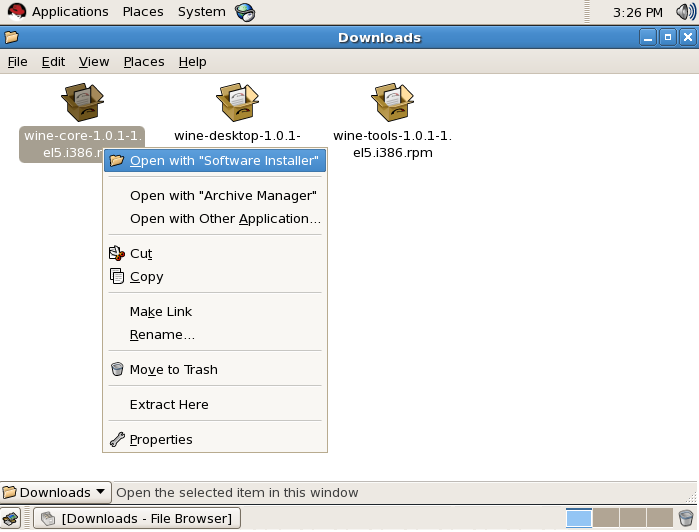Click the wine-desktop-1.0.1- filename label
The width and height of the screenshot is (699, 532).
coord(237,136)
